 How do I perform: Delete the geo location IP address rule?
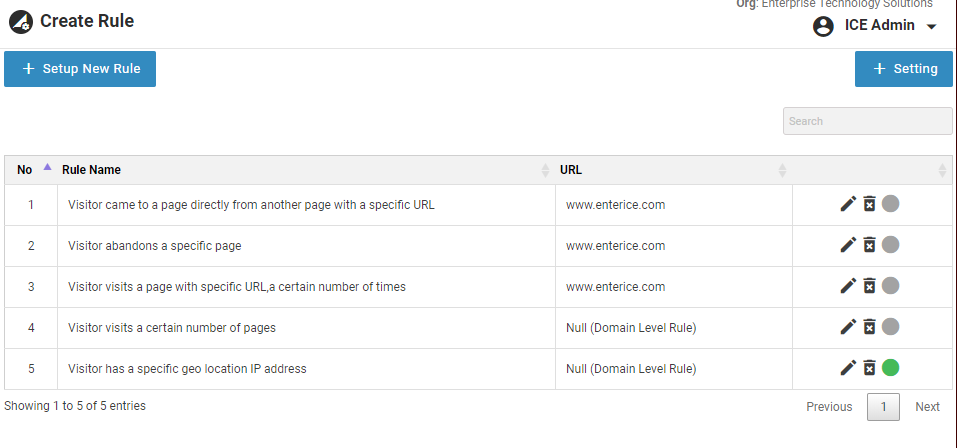coord(870,368)
